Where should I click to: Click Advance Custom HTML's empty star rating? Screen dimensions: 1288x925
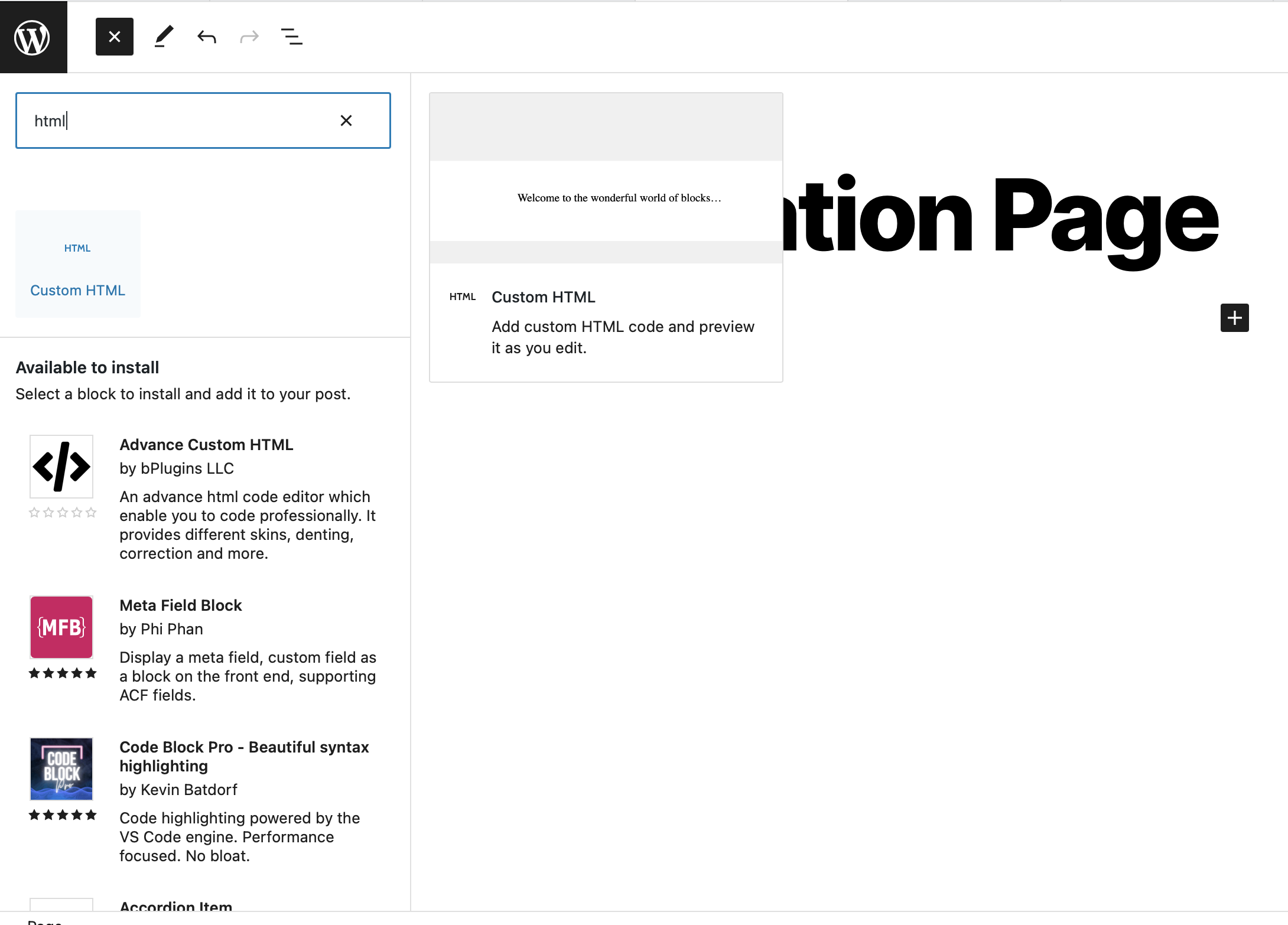(62, 513)
